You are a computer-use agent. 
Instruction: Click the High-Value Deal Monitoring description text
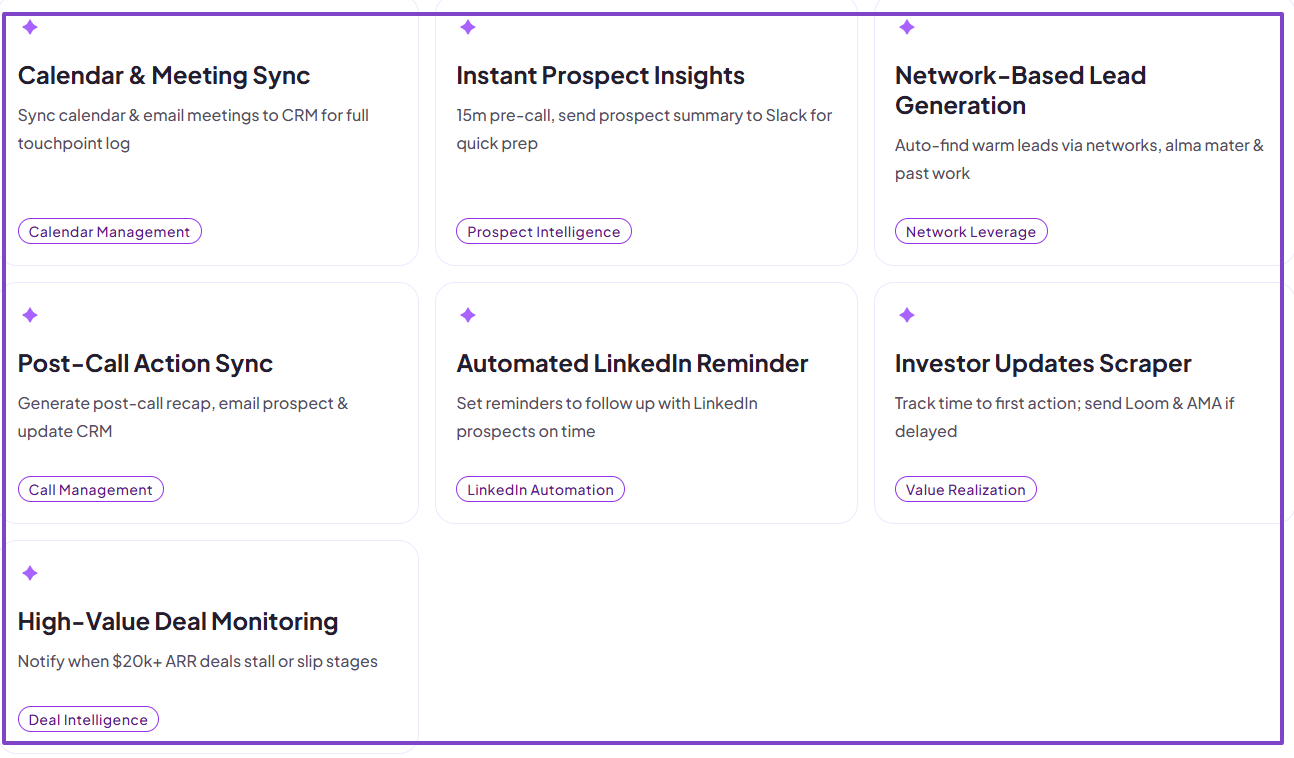tap(198, 662)
